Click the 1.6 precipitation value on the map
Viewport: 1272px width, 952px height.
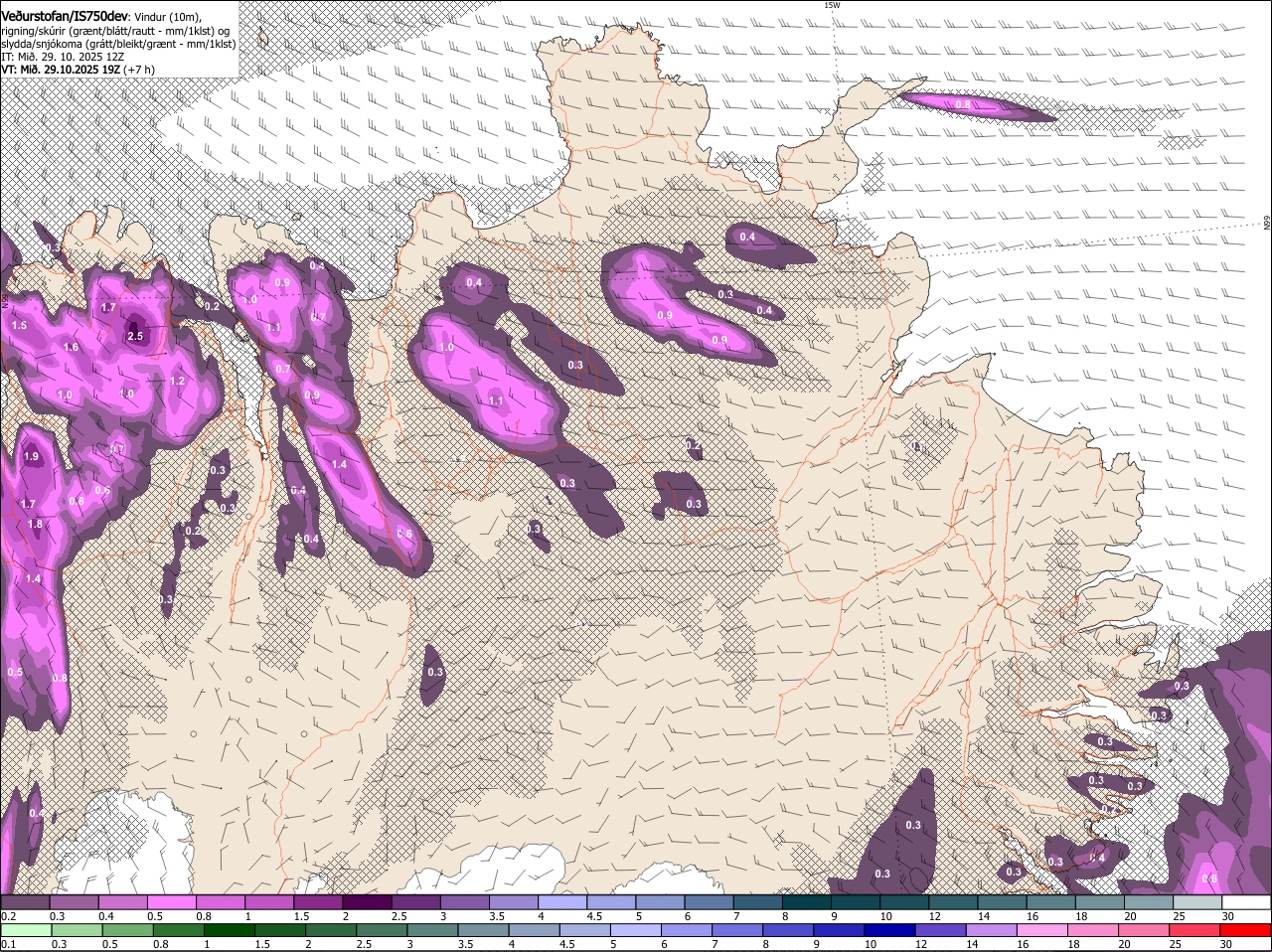click(71, 347)
